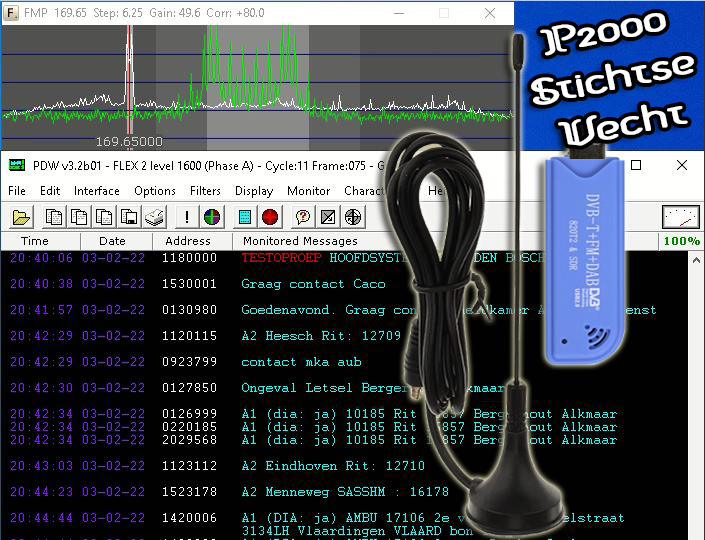Click timestamp 20:40:06
Screen dimensions: 705x540
[x=41, y=258]
